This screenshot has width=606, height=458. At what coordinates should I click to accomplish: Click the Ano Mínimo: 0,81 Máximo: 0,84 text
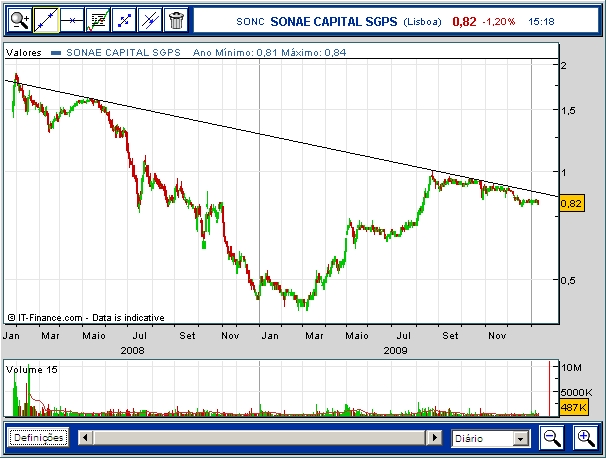269,53
